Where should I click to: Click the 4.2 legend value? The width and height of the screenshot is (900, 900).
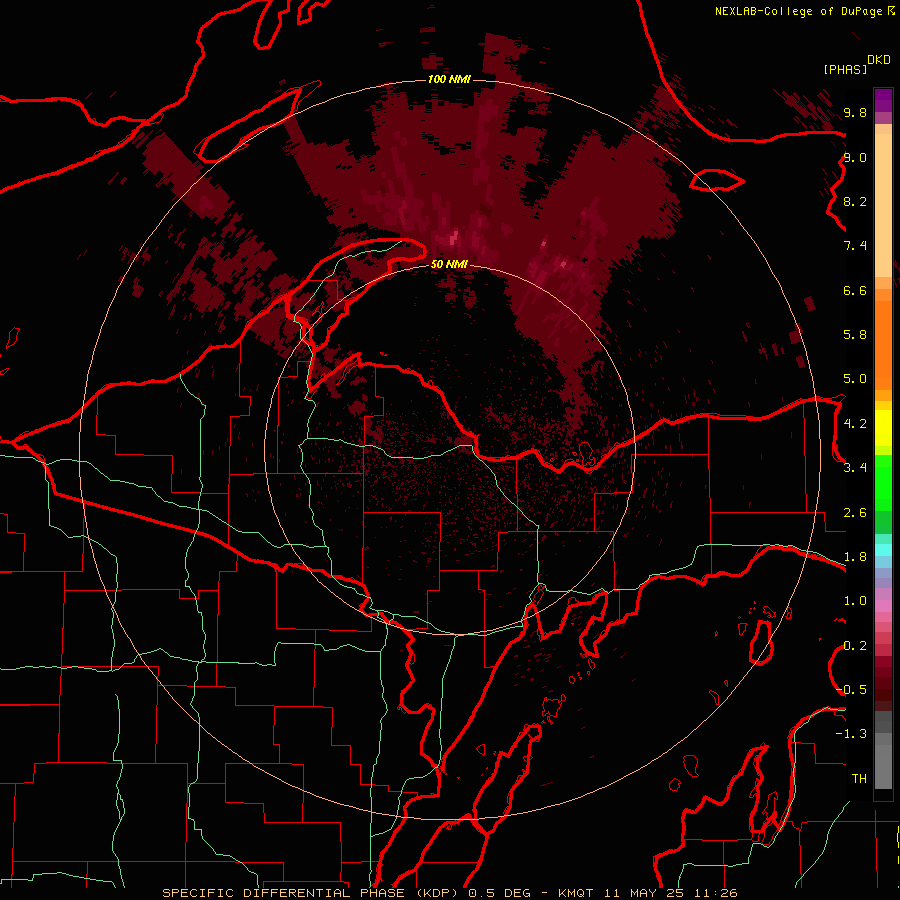[855, 424]
